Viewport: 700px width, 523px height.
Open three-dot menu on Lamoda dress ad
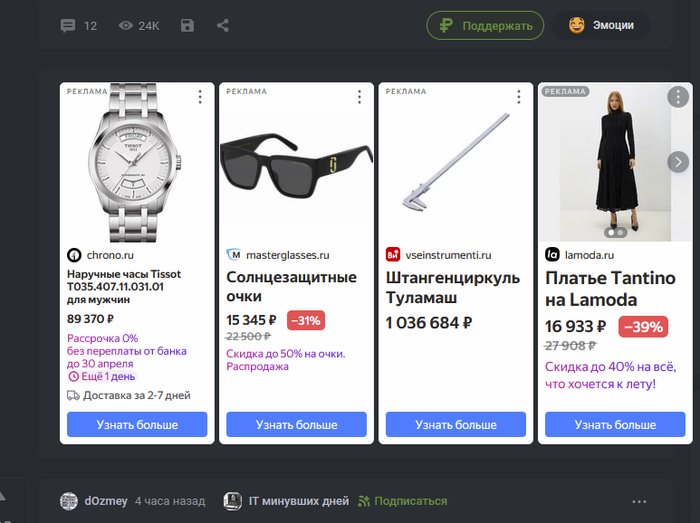point(678,97)
